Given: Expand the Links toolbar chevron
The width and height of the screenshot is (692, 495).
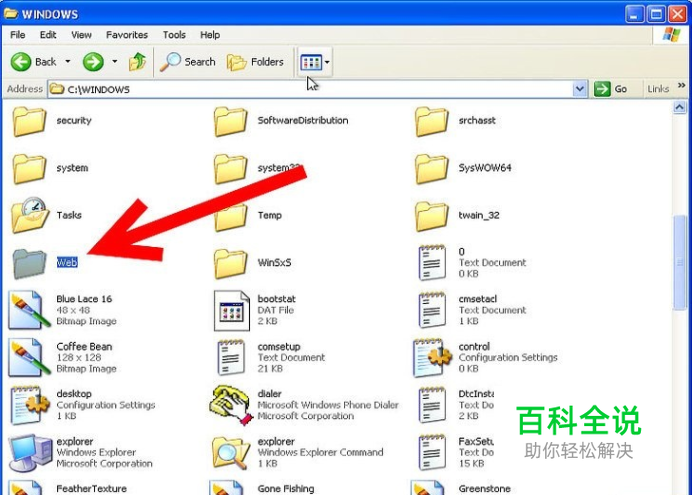Looking at the screenshot, I should pyautogui.click(x=681, y=85).
